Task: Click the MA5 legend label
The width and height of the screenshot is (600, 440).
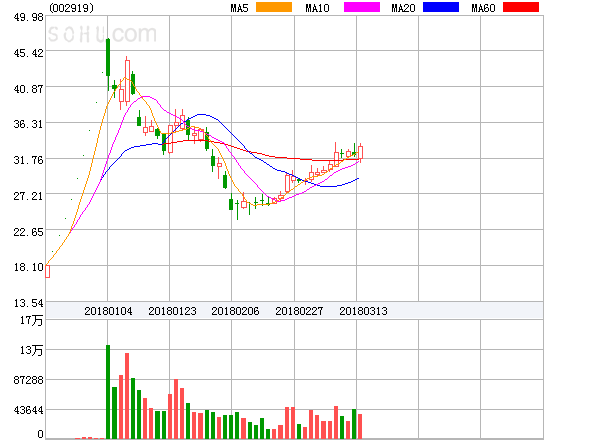Action: 240,8
